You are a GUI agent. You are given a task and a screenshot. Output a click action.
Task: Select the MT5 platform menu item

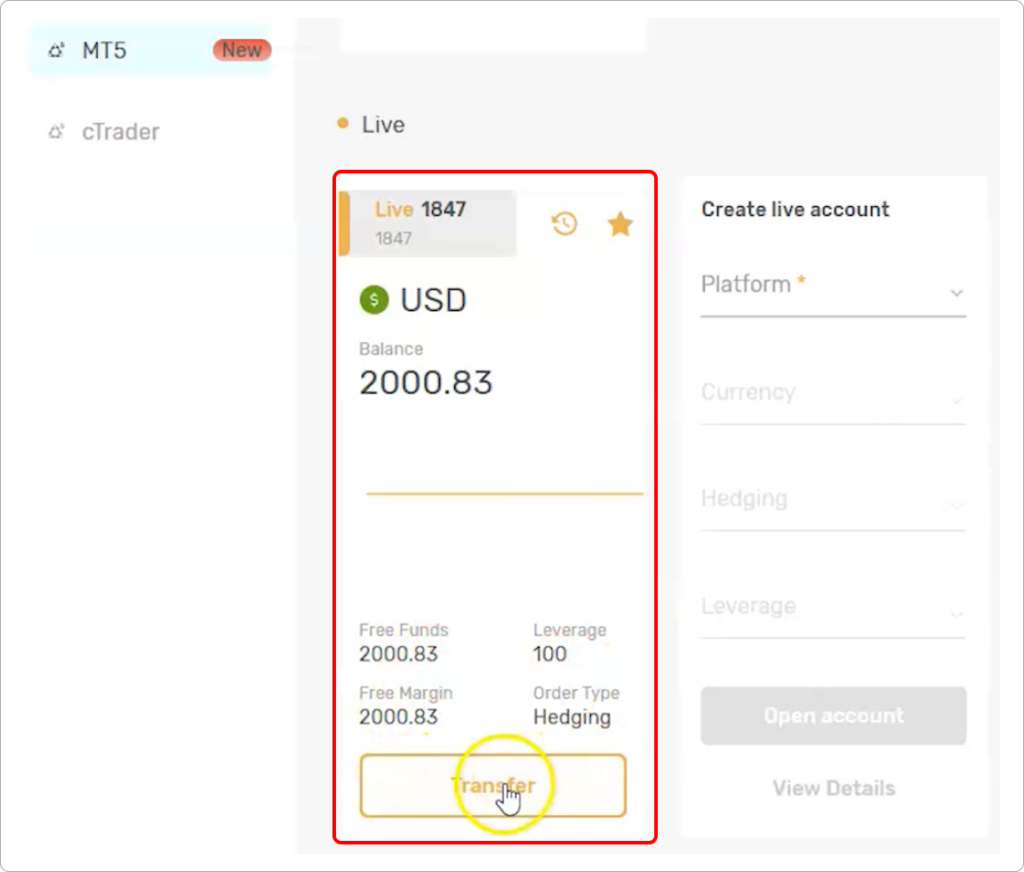pos(151,50)
